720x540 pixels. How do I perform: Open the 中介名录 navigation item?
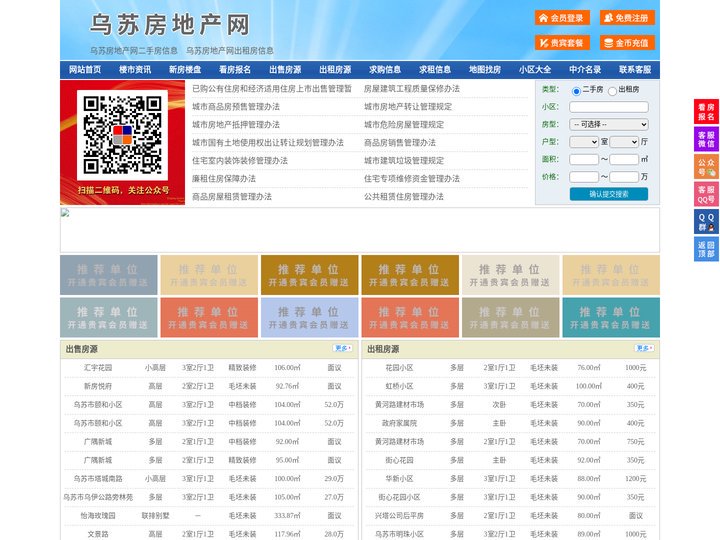click(x=585, y=70)
